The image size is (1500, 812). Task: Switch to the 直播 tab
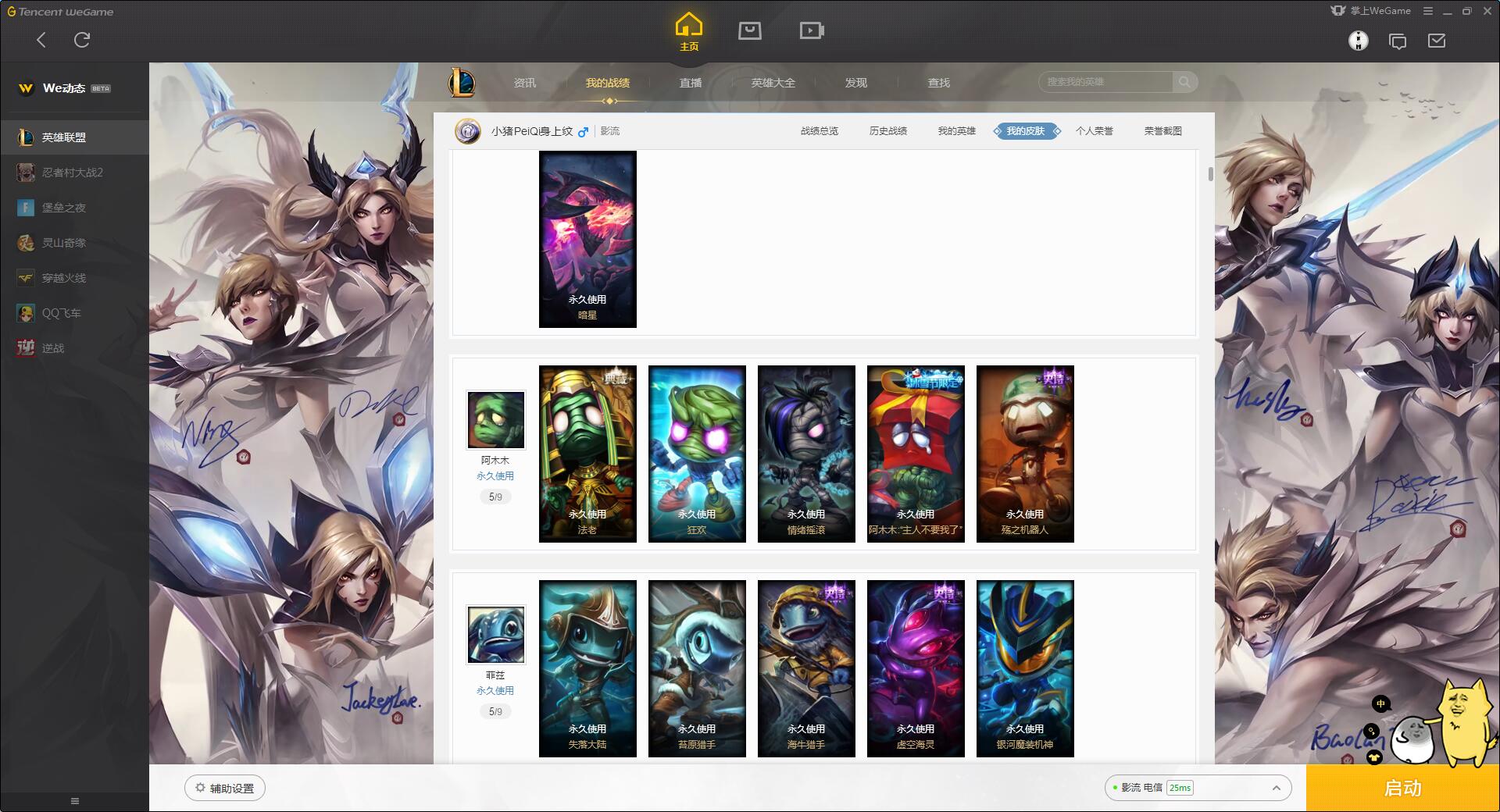pyautogui.click(x=691, y=83)
